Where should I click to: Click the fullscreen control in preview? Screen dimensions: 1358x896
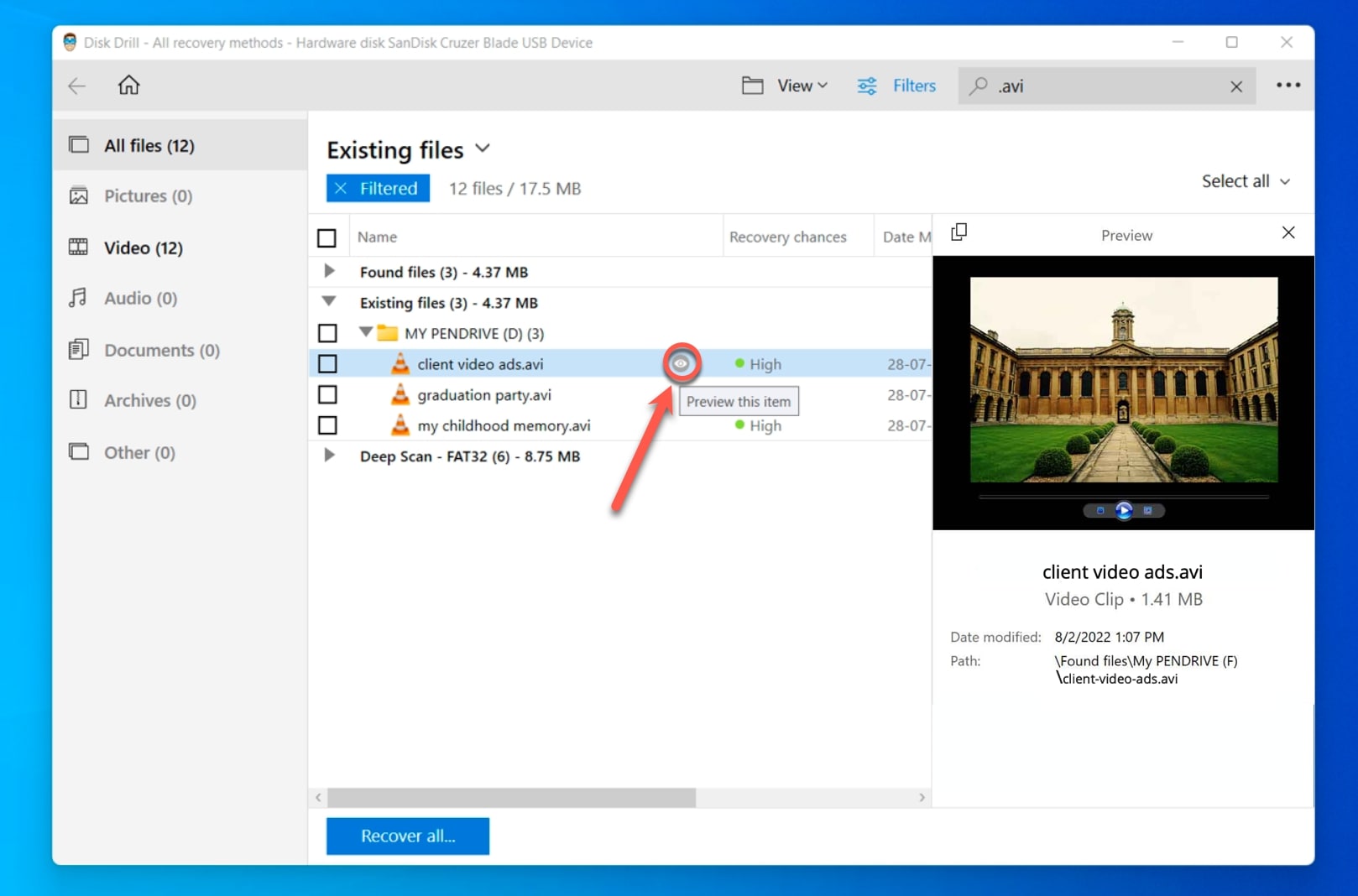pos(1147,510)
